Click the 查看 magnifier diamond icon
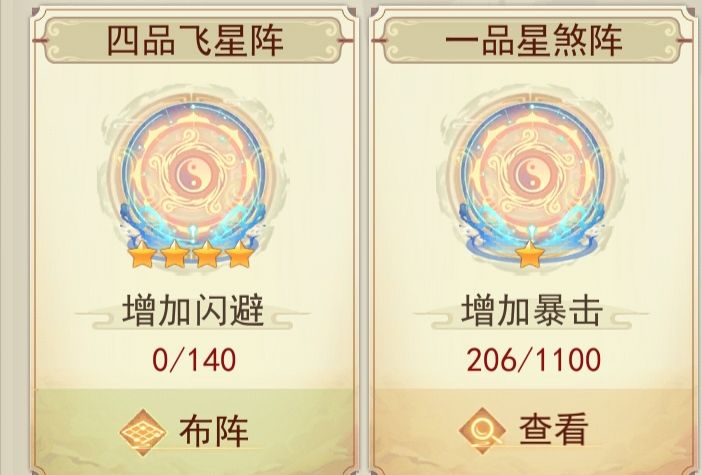The width and height of the screenshot is (702, 475). point(482,431)
